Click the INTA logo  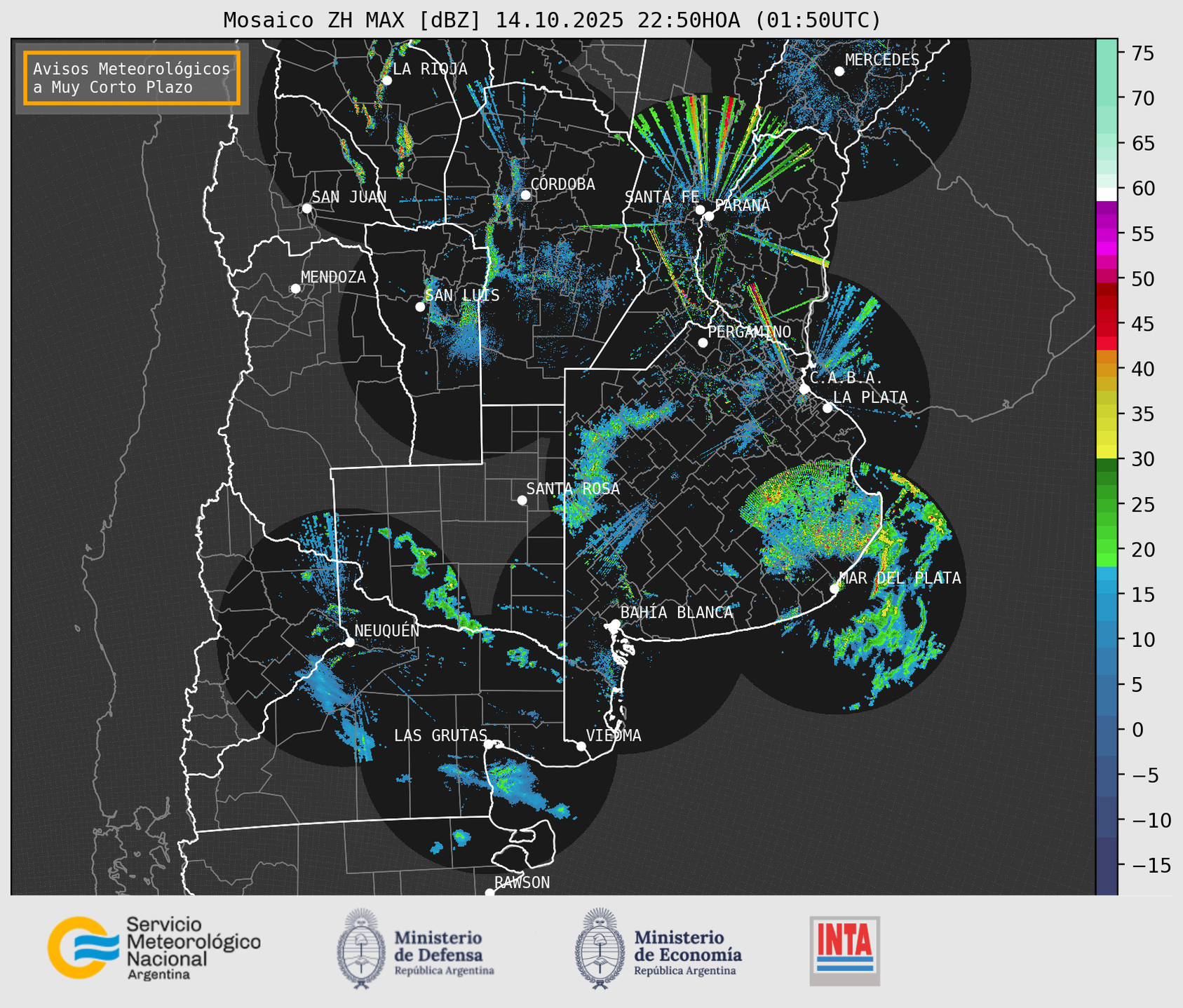pos(844,951)
